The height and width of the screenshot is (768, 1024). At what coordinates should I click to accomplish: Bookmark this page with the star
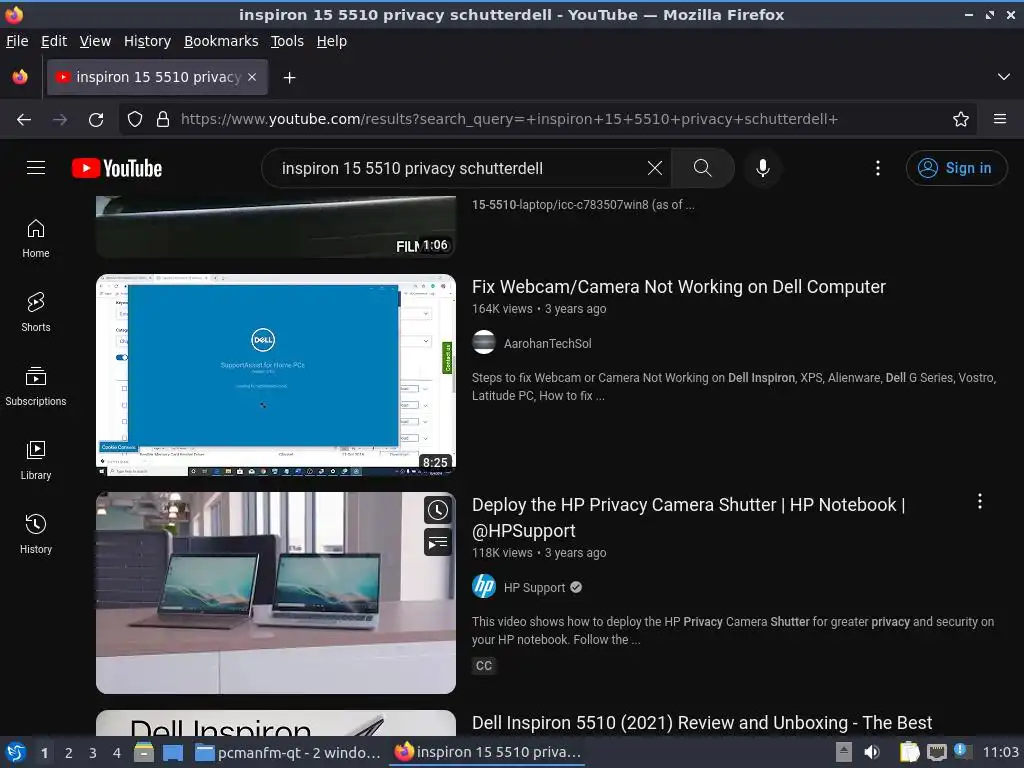coord(961,119)
